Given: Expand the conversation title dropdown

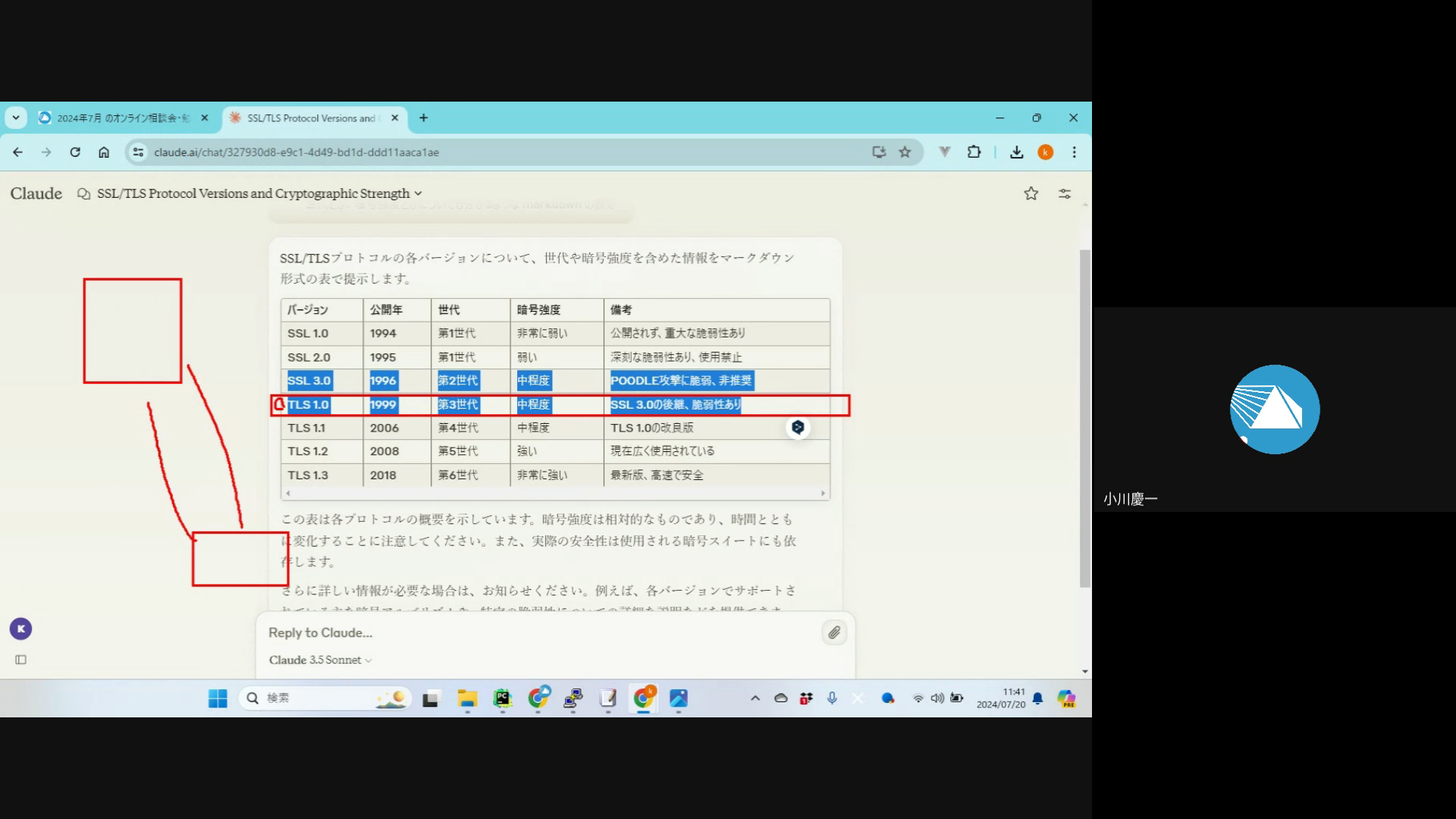Looking at the screenshot, I should (418, 194).
